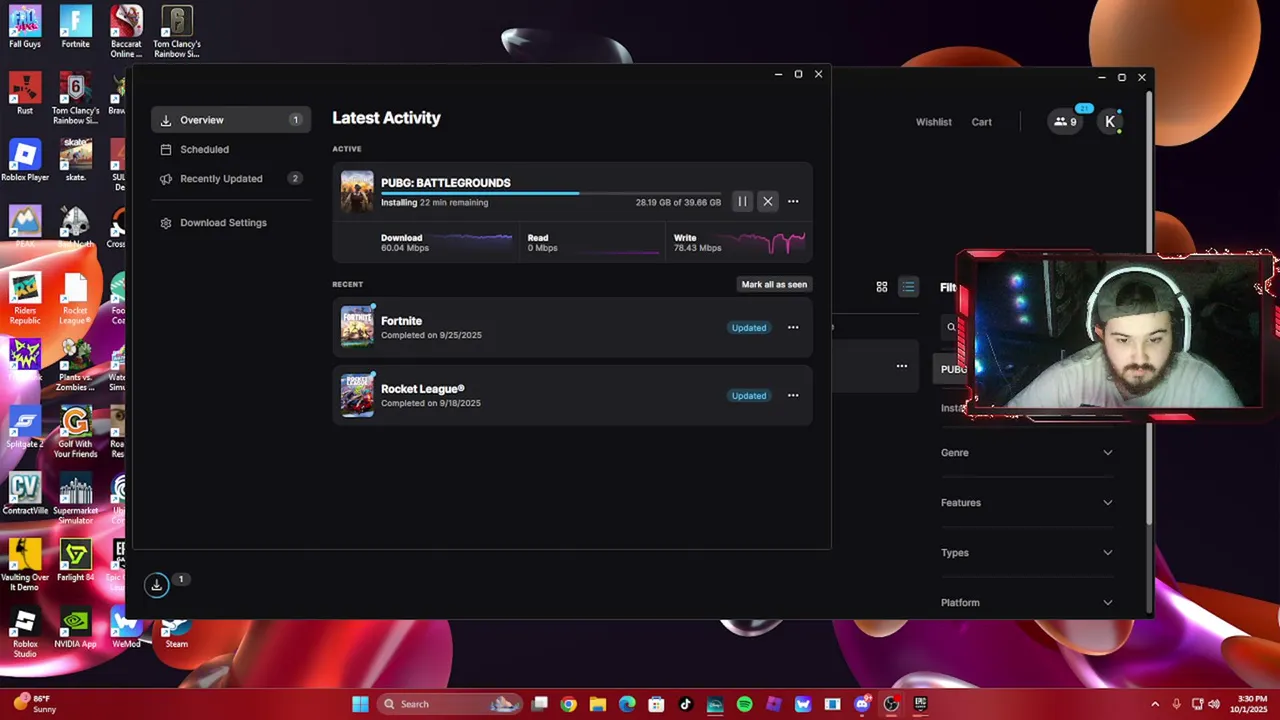This screenshot has height=720, width=1280.
Task: Open Fortnite desktop shortcut
Action: 76,27
